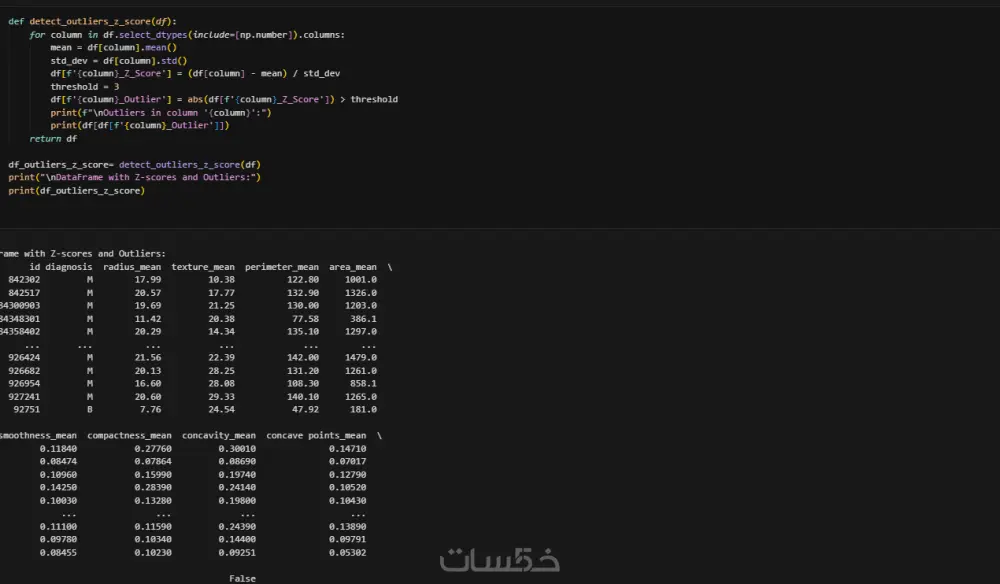Click the area value 1326.0
The image size is (1000, 584).
pyautogui.click(x=361, y=293)
